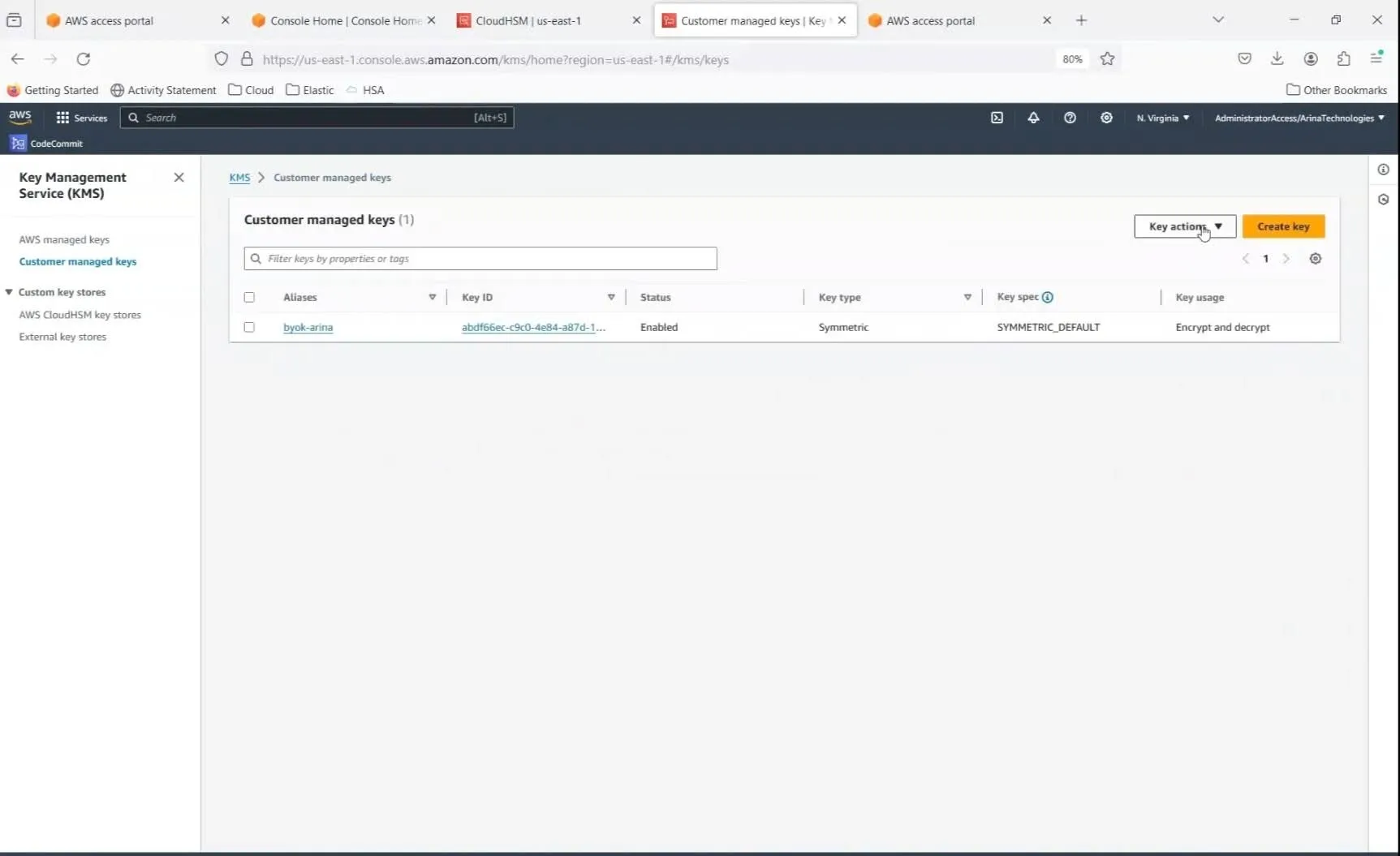Open the Key actions dropdown
This screenshot has height=856, width=1400.
pyautogui.click(x=1184, y=226)
